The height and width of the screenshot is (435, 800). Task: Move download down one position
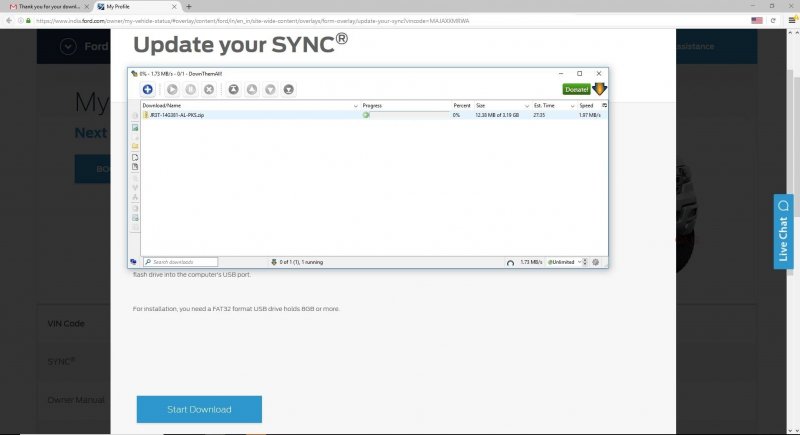(x=270, y=89)
